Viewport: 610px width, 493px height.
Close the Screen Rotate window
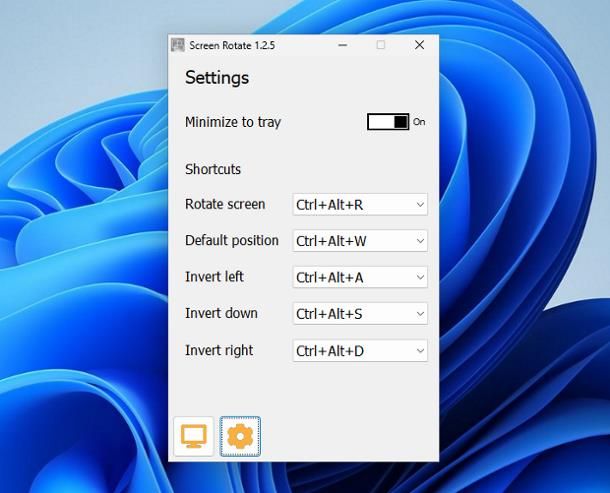point(419,45)
